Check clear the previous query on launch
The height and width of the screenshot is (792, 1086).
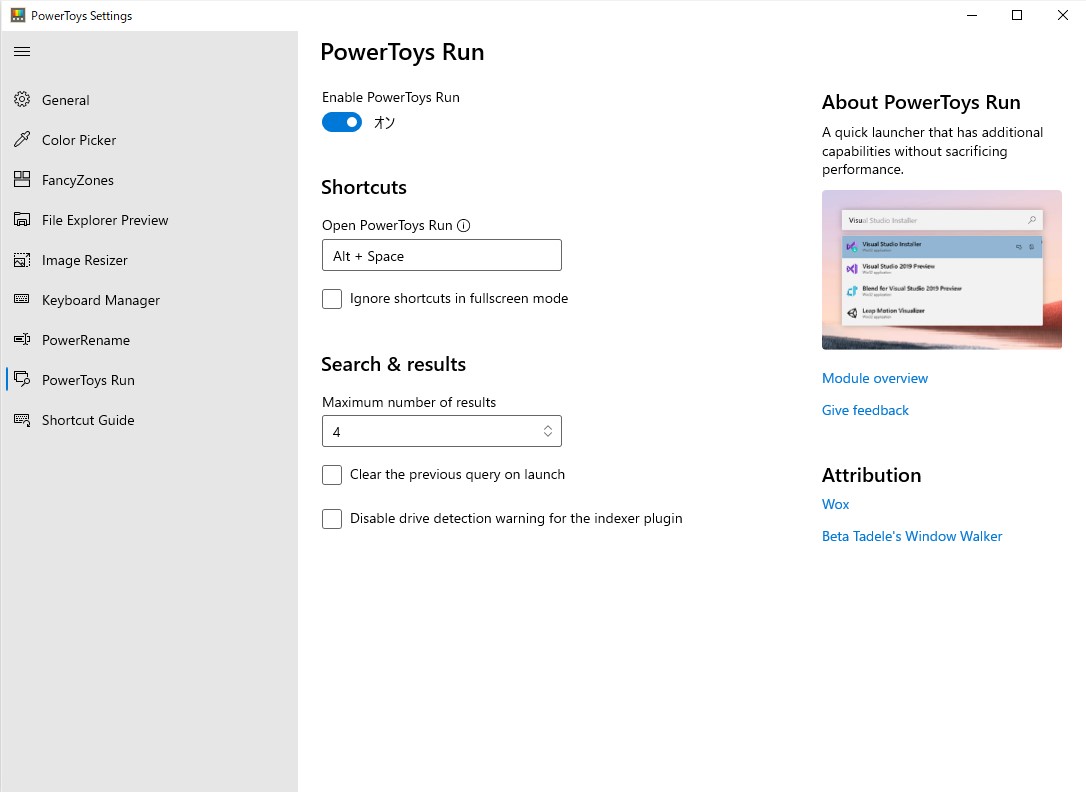pyautogui.click(x=331, y=475)
